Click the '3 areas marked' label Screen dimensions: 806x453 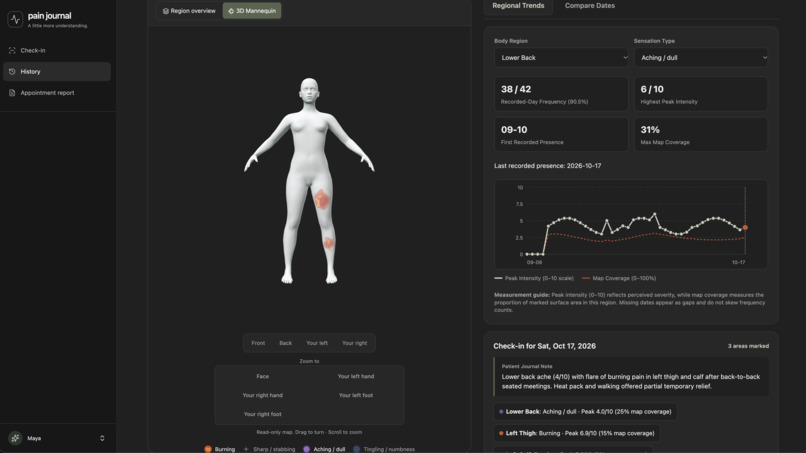click(748, 346)
